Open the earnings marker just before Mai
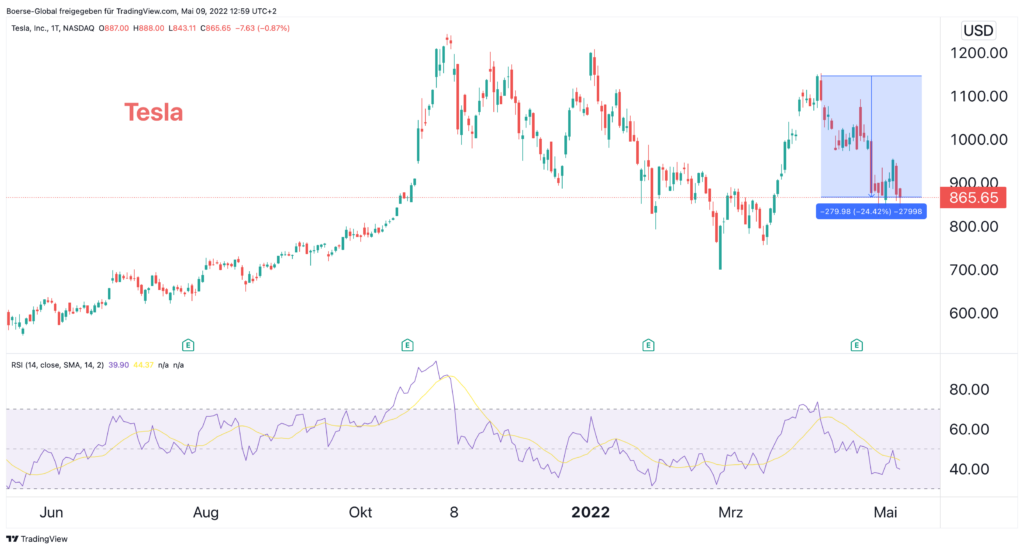Viewport: 1024px width, 550px height. click(856, 345)
